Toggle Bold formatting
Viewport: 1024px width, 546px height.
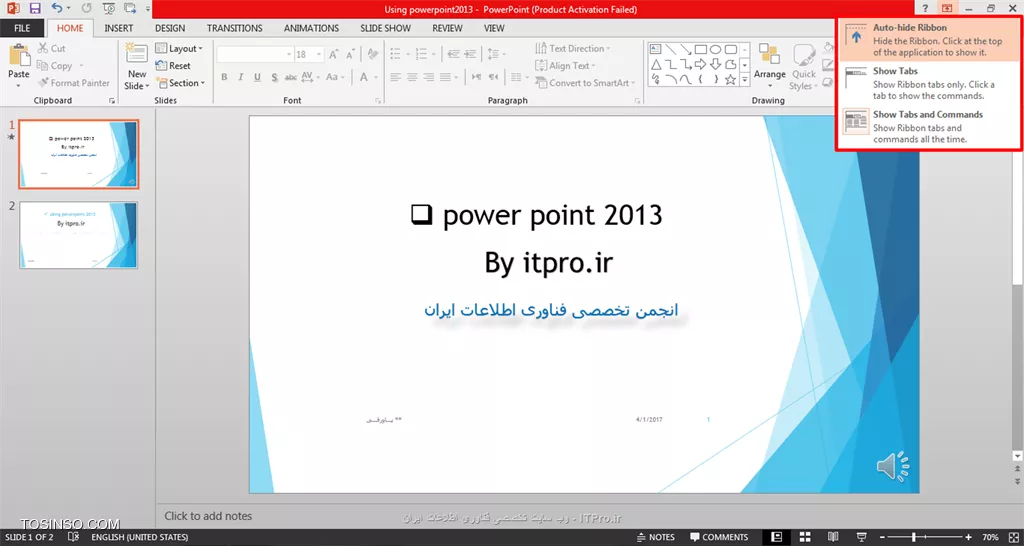224,77
